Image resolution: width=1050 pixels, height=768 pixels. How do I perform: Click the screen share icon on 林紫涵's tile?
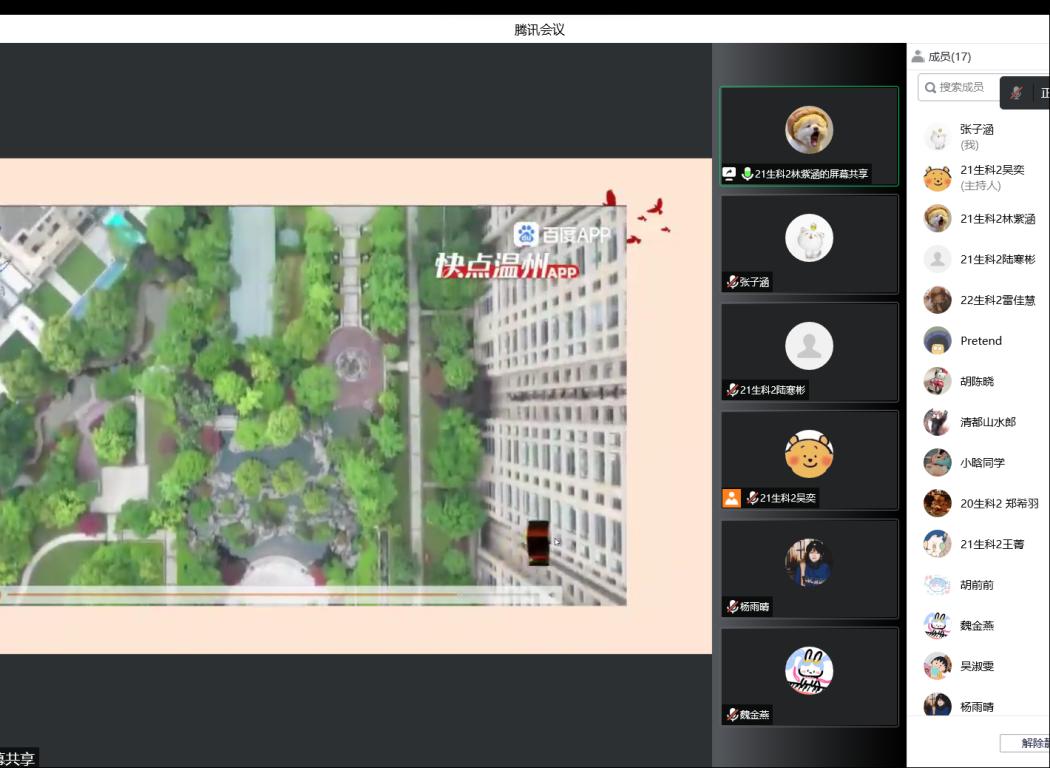pos(729,174)
